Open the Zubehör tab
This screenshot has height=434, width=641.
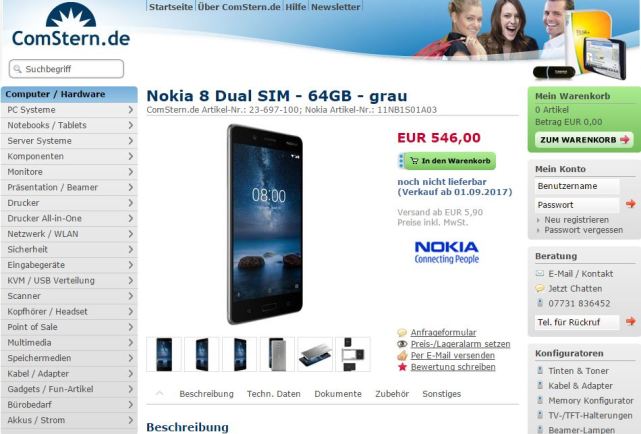click(x=392, y=394)
